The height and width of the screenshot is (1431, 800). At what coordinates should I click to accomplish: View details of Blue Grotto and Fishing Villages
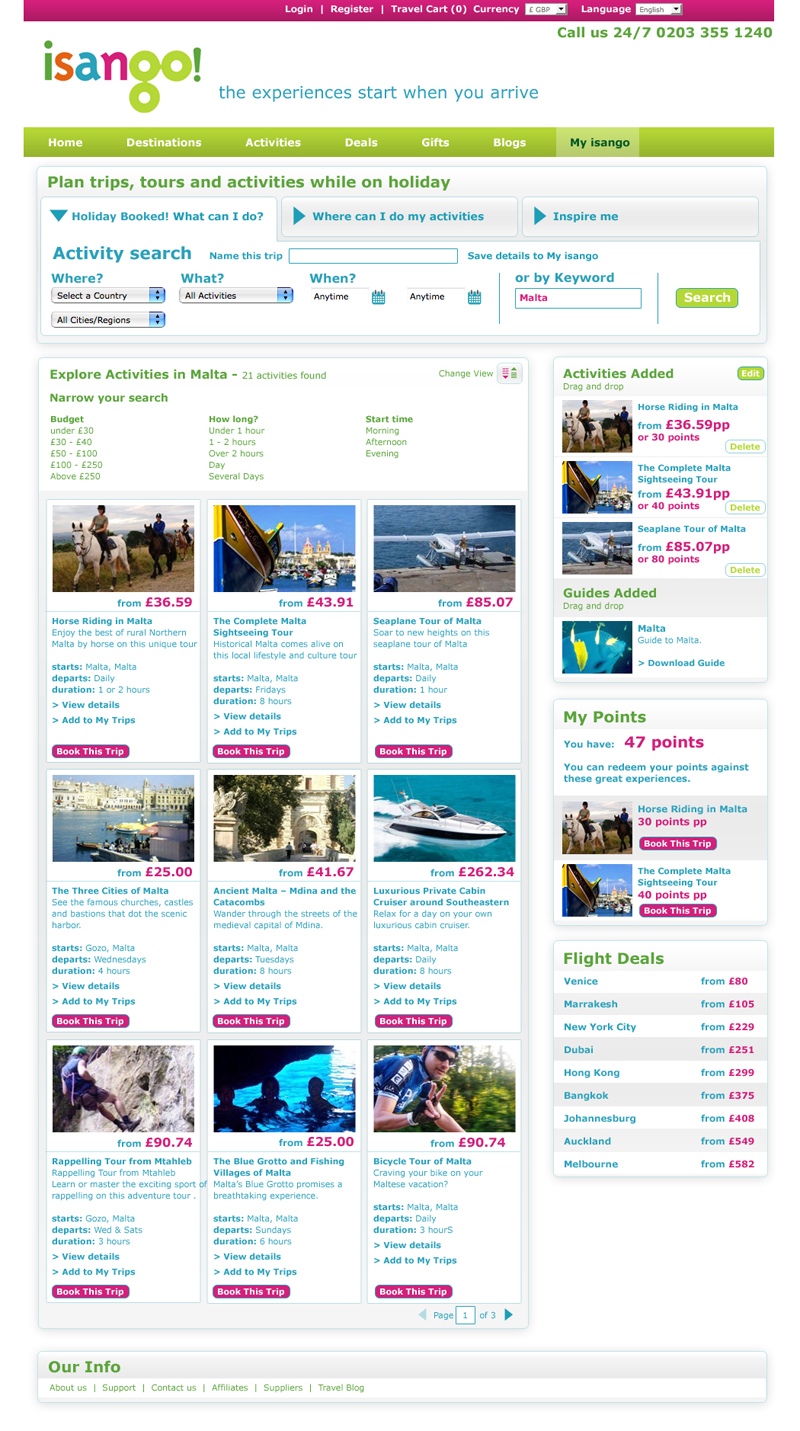coord(247,1257)
